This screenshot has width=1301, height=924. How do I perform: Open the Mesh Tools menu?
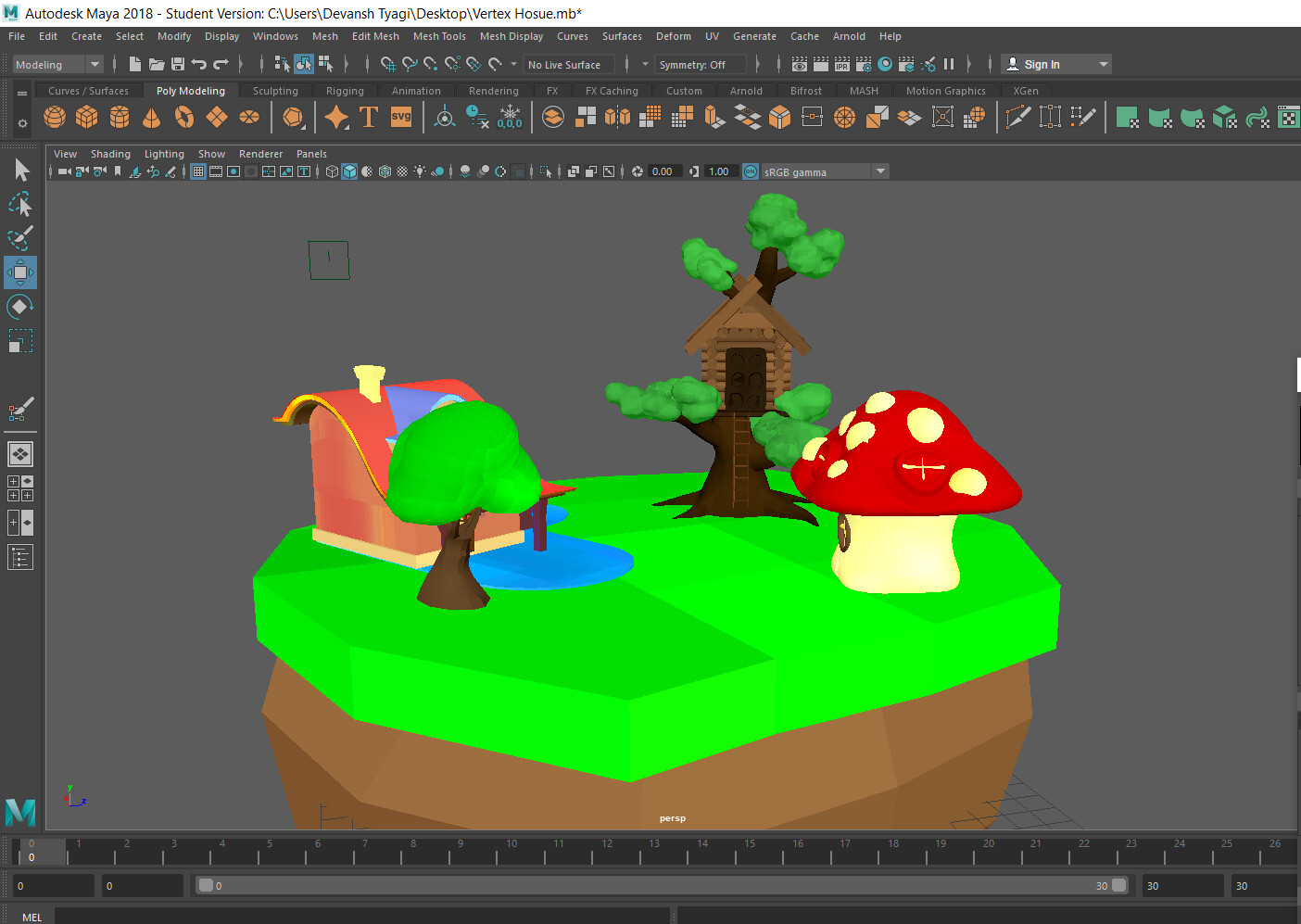(x=439, y=36)
